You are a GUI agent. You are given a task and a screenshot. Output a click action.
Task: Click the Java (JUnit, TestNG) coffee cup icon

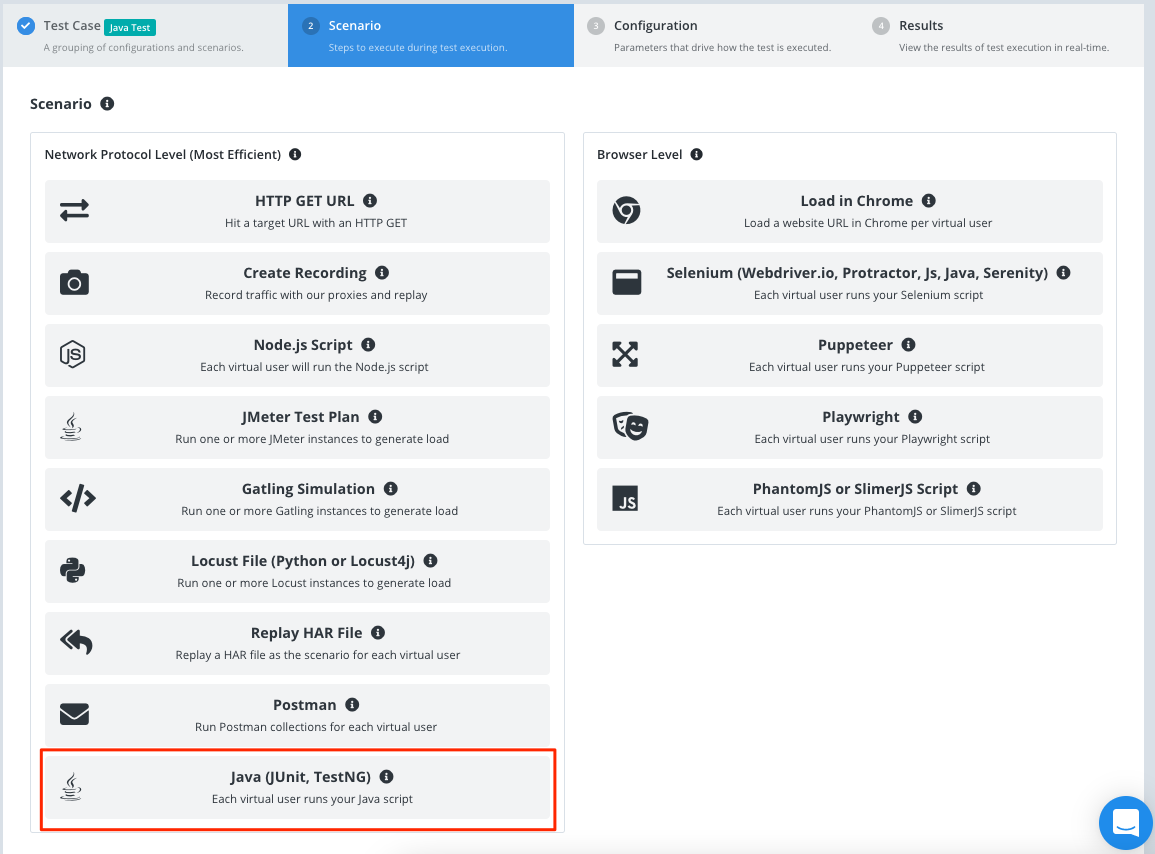(71, 786)
